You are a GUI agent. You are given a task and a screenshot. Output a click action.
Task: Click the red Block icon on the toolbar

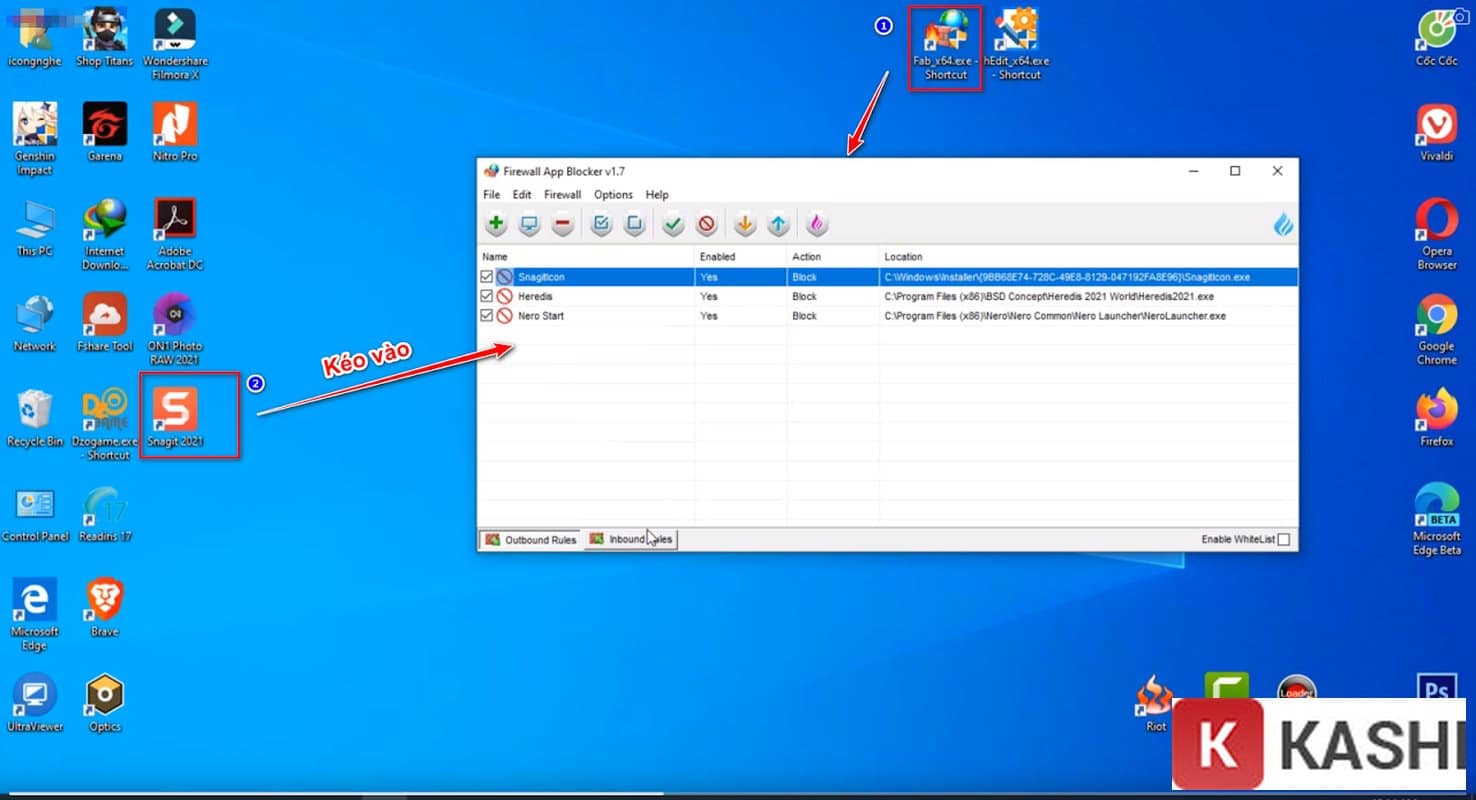click(x=707, y=224)
